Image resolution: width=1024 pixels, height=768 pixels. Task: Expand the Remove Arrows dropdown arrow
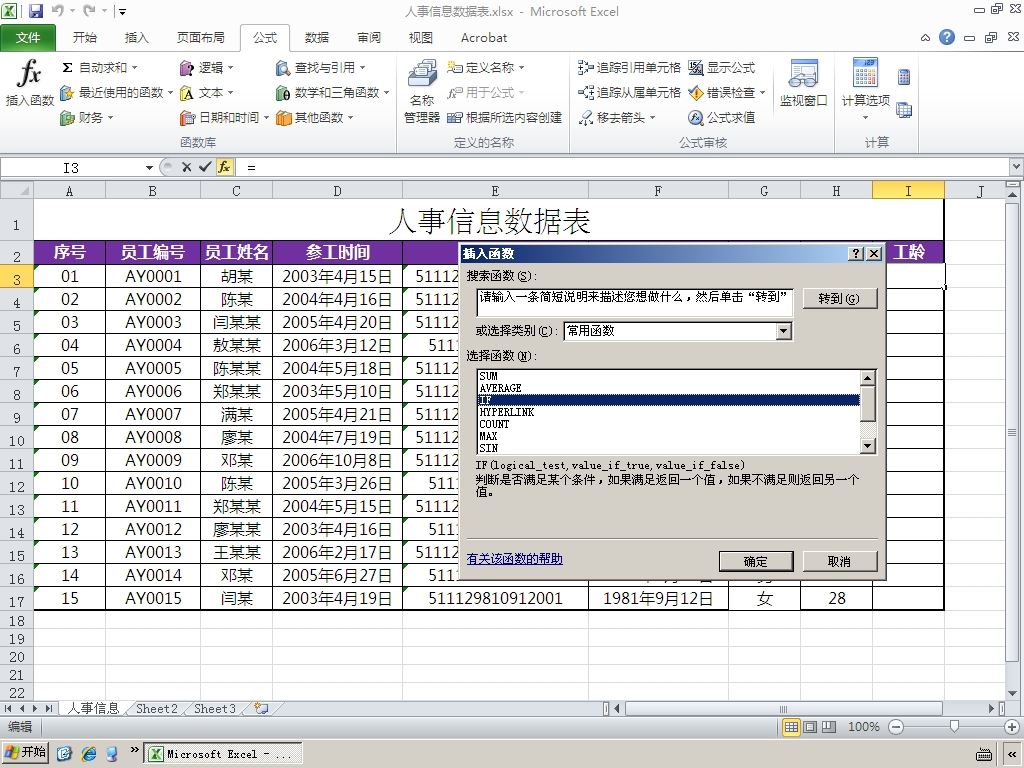click(652, 118)
